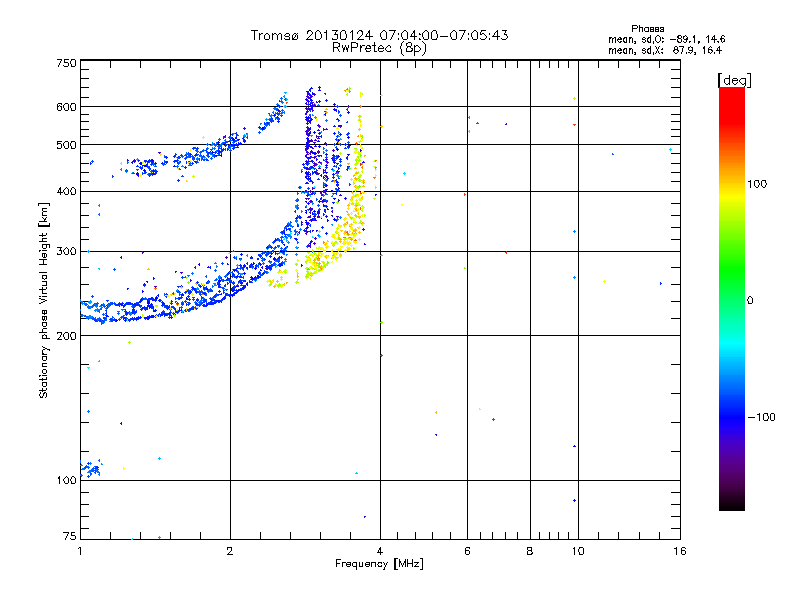Click the '[deg]' colorbar unit label

tap(734, 80)
